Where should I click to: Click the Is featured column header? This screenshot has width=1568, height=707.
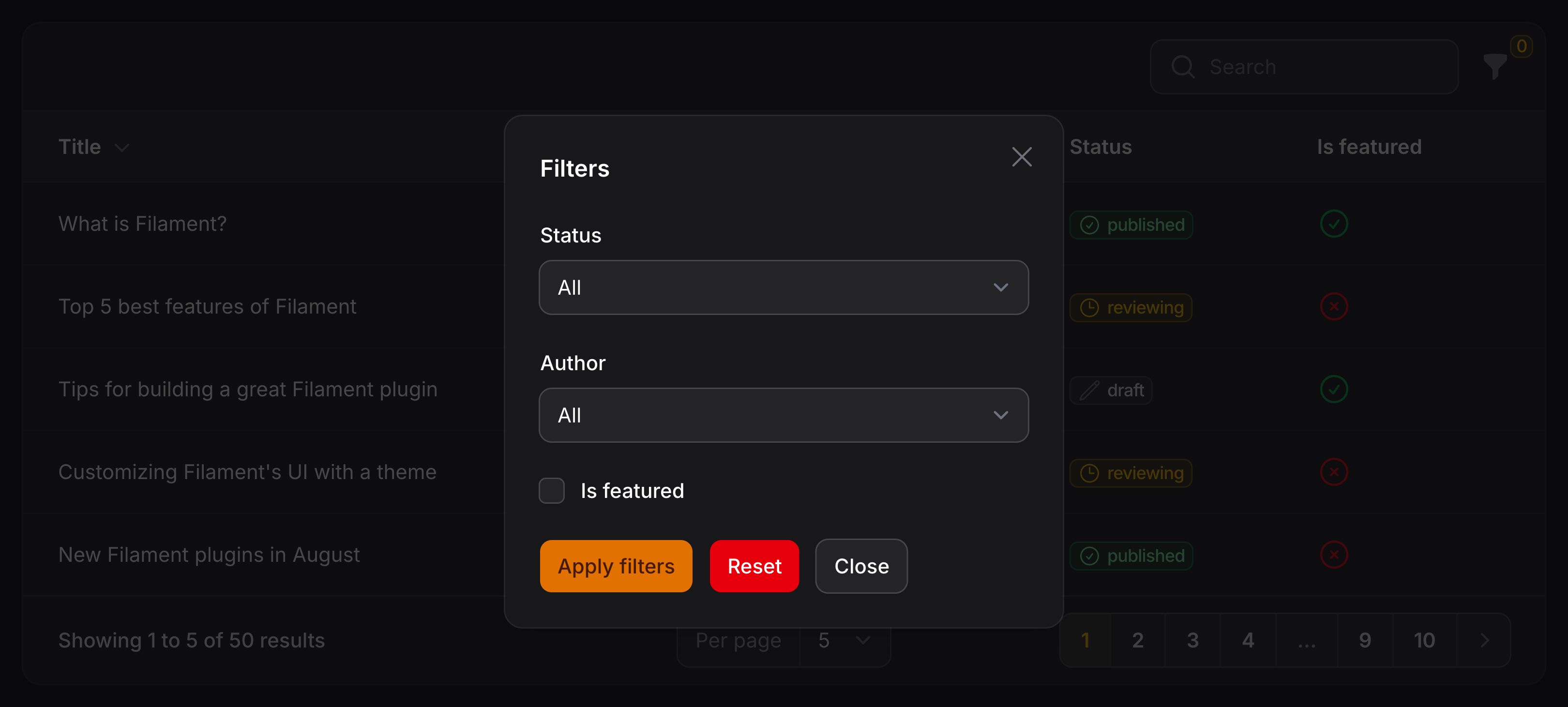(x=1369, y=147)
